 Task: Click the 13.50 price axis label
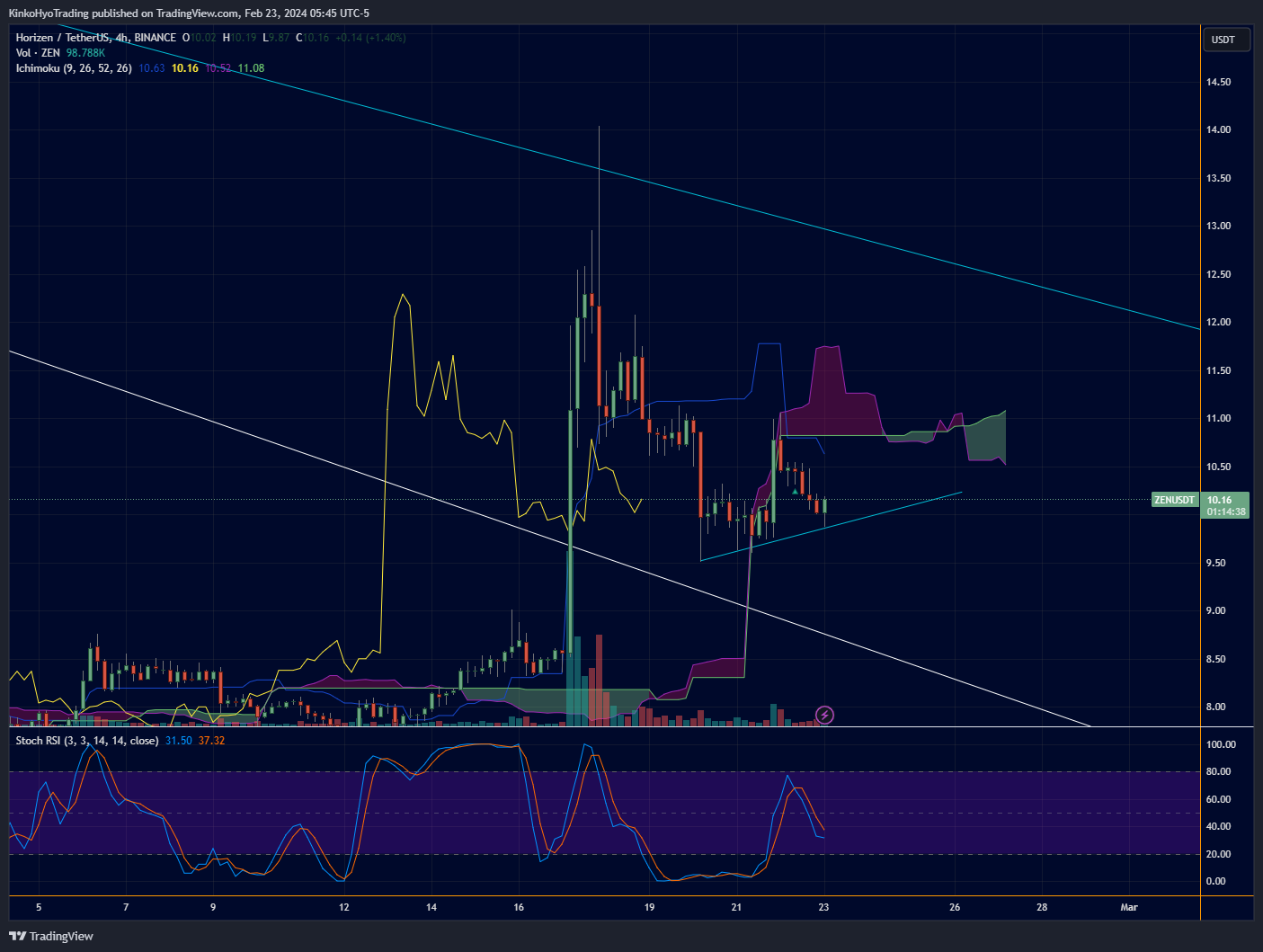click(x=1219, y=178)
